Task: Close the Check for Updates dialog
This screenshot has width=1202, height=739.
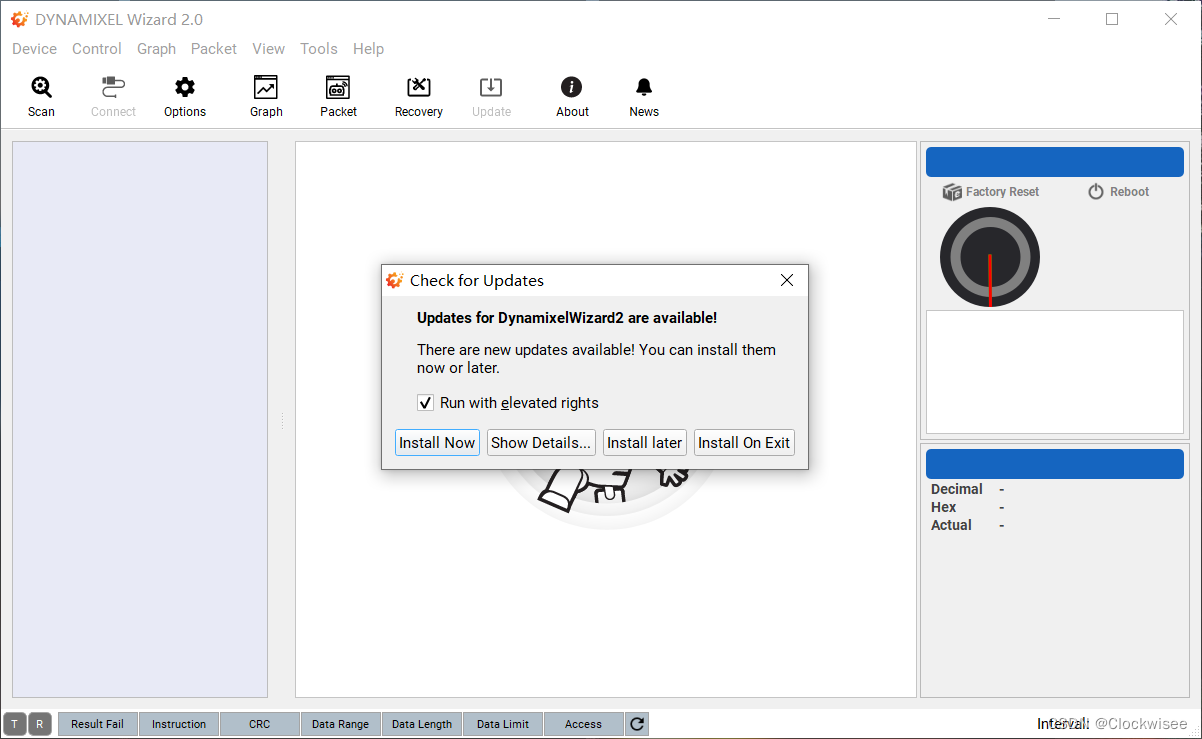Action: tap(787, 281)
